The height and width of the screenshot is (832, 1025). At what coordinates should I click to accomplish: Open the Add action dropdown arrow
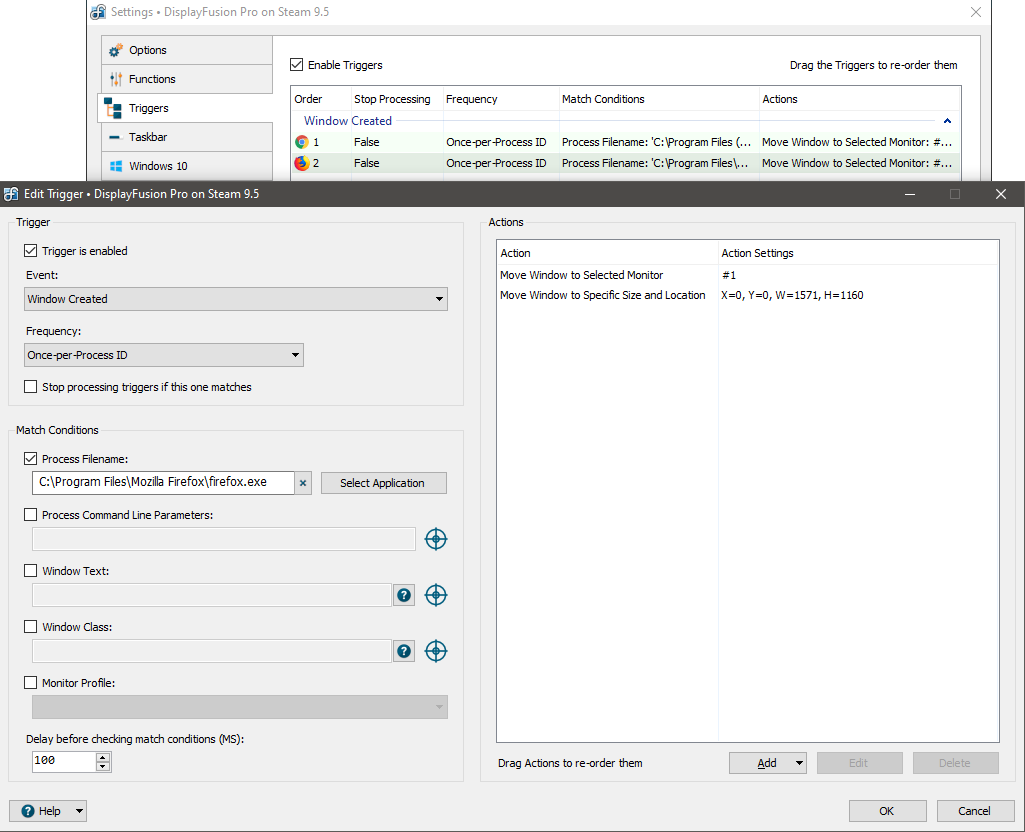[799, 763]
